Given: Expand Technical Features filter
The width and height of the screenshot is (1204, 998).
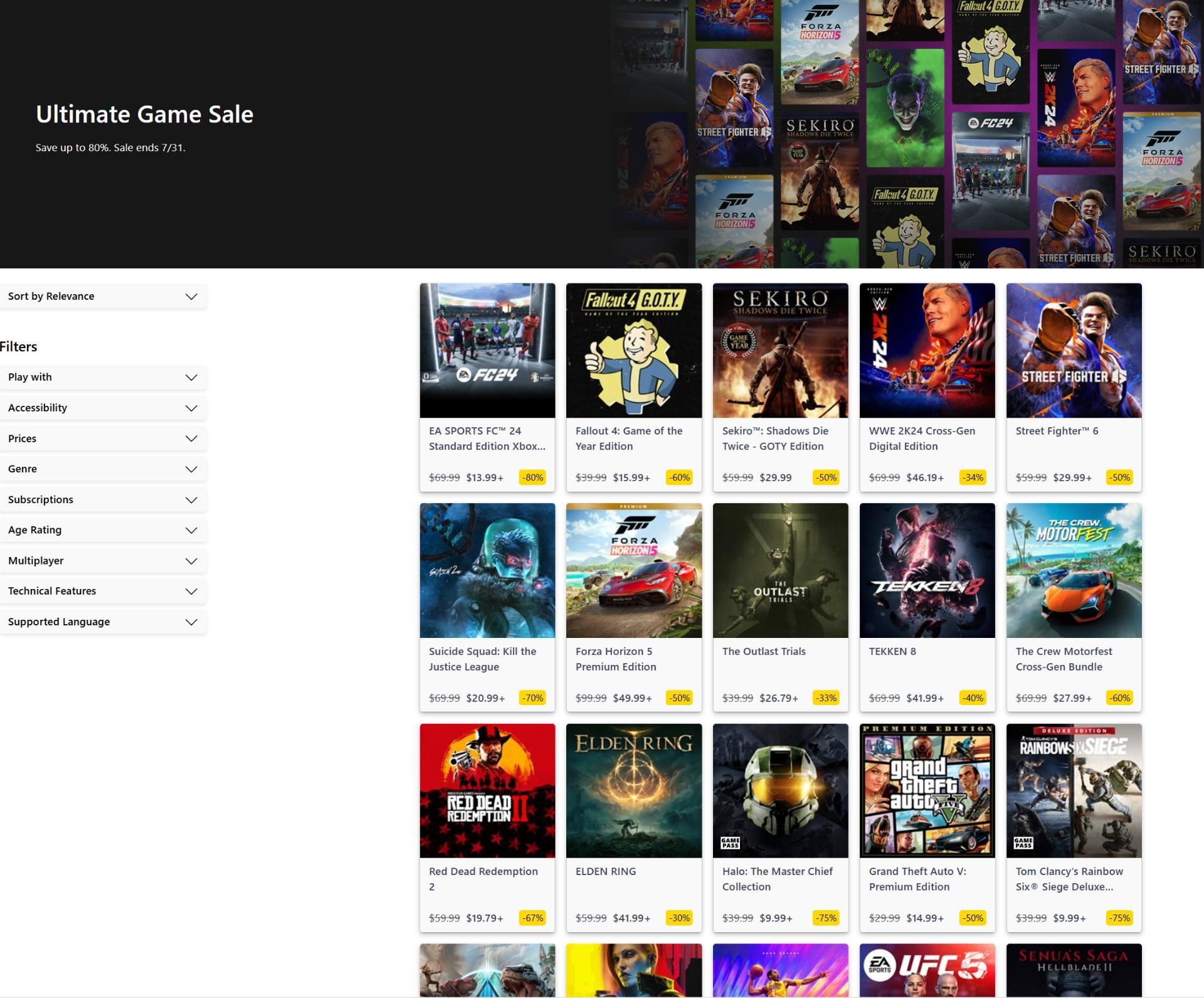Looking at the screenshot, I should 103,591.
